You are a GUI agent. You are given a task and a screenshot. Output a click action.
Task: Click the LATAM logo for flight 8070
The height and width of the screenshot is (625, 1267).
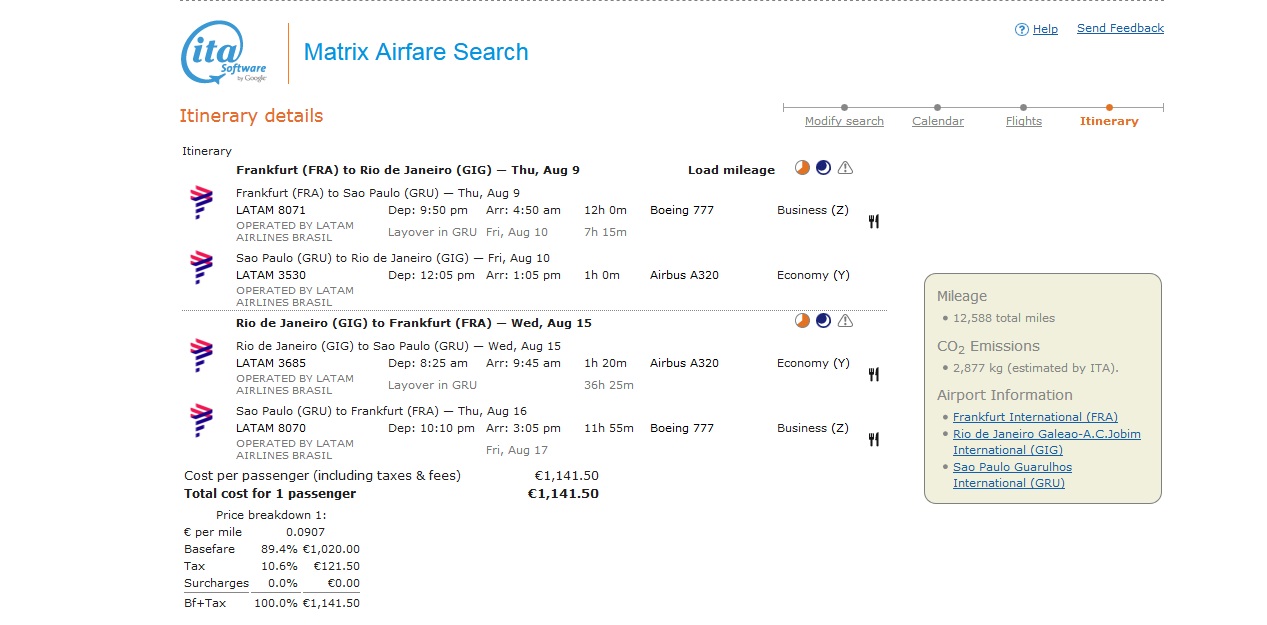coord(202,421)
